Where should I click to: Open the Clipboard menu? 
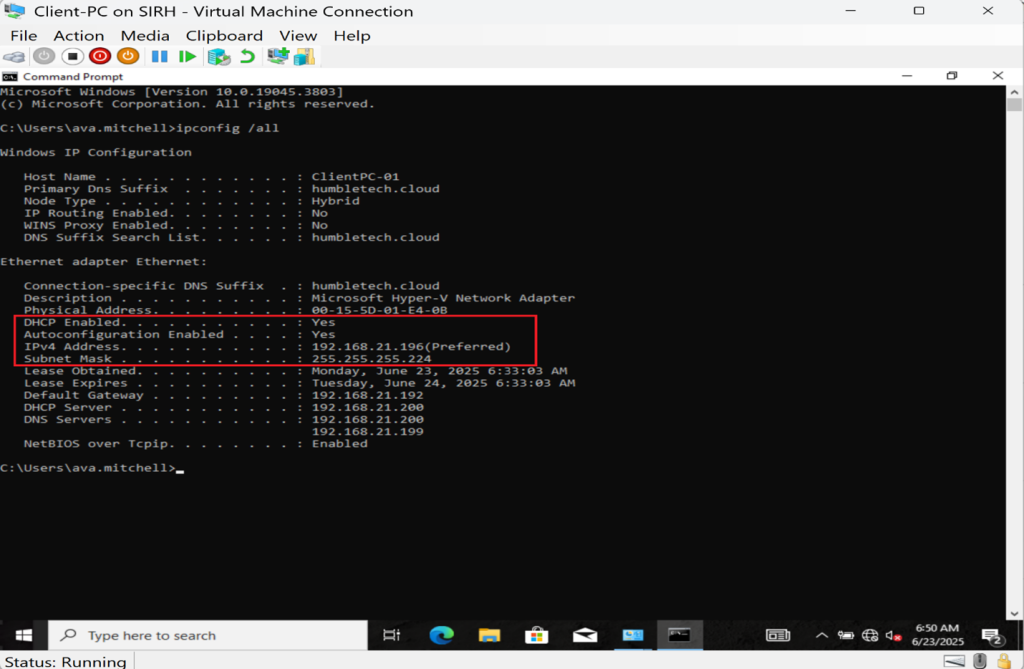(224, 36)
